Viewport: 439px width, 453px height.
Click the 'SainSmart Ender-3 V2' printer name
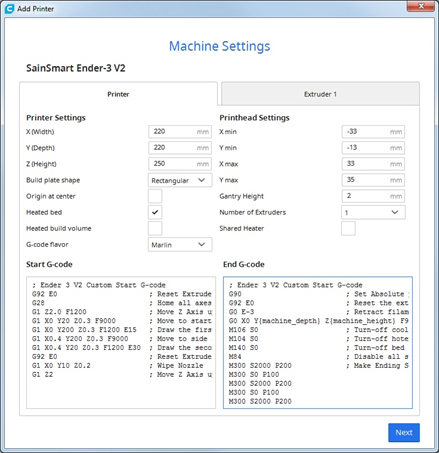[76, 68]
